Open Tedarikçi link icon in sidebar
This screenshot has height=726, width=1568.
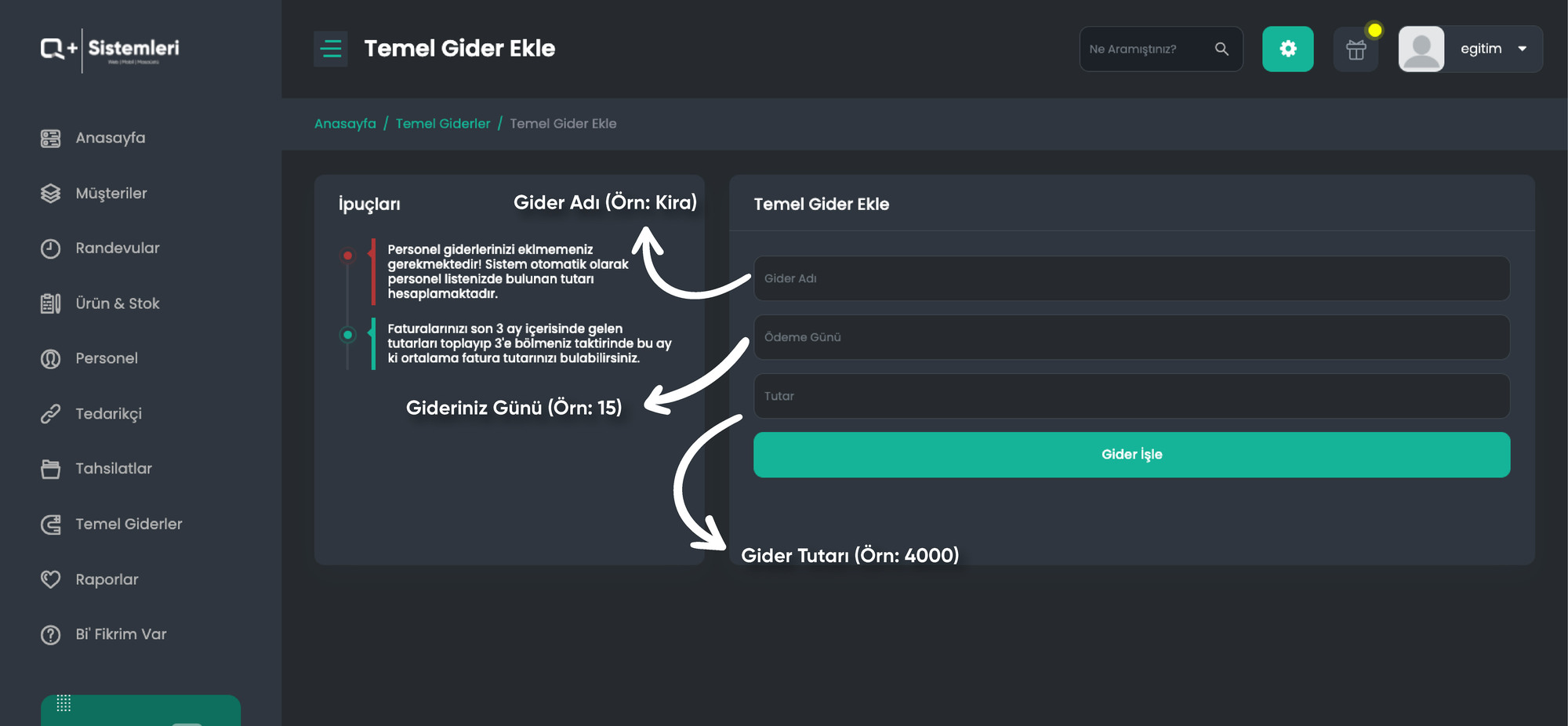pyautogui.click(x=50, y=414)
